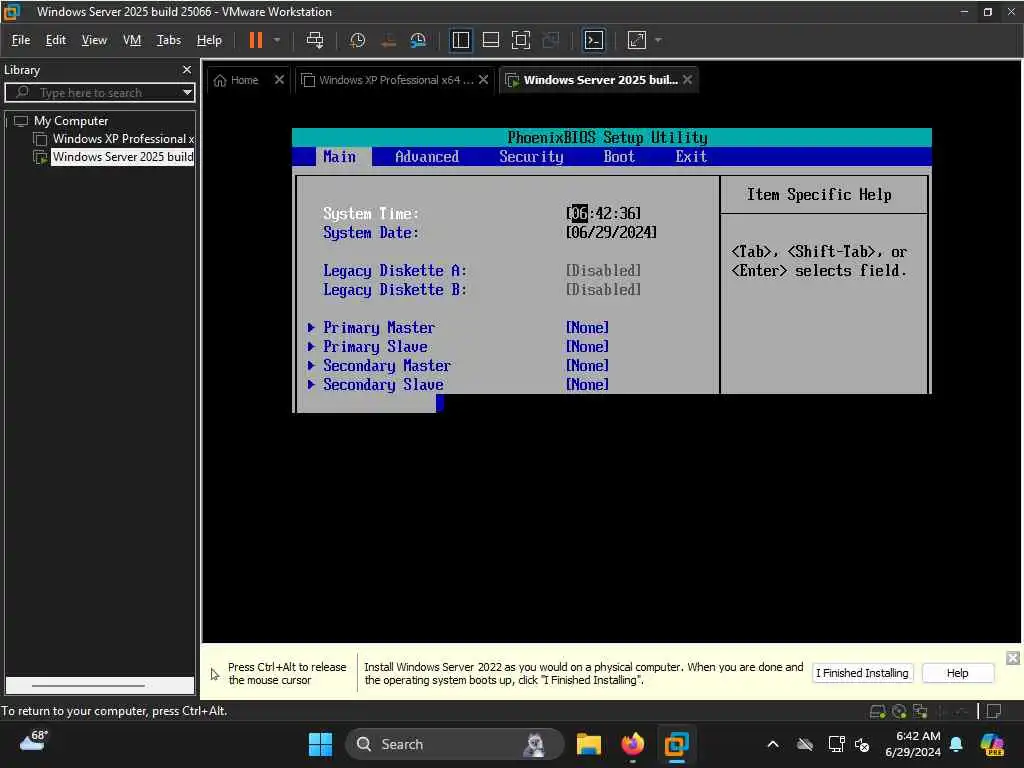This screenshot has height=768, width=1024.
Task: Open File Explorer from the taskbar
Action: (x=588, y=744)
